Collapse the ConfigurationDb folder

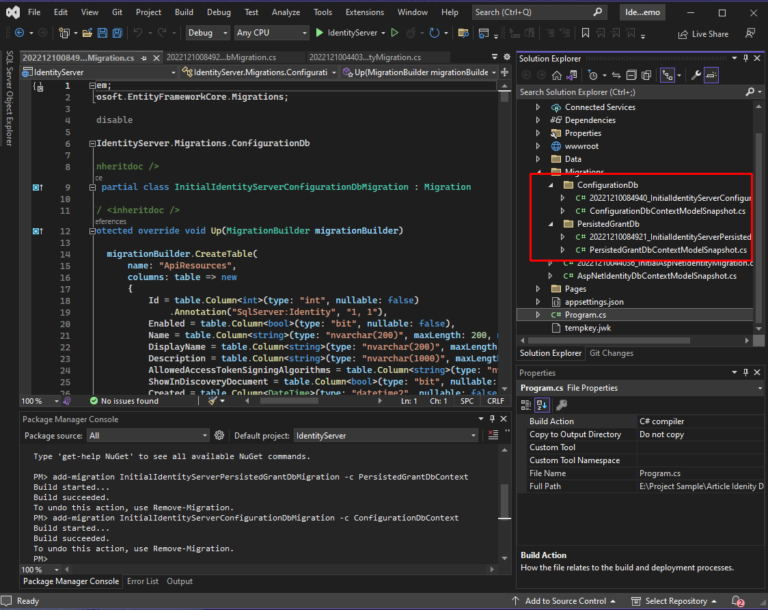tap(549, 185)
